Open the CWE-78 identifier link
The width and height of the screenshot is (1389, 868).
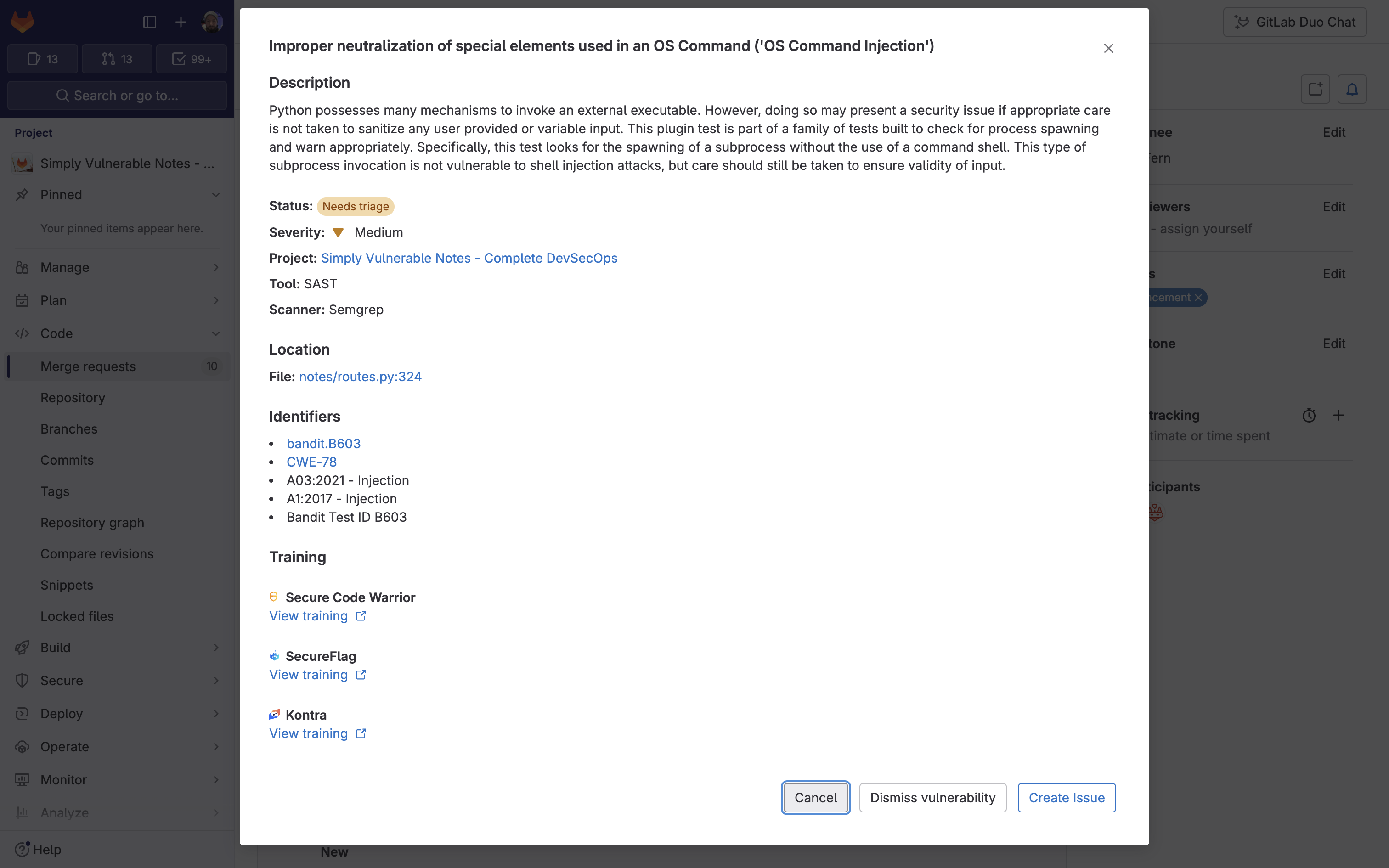pos(312,462)
